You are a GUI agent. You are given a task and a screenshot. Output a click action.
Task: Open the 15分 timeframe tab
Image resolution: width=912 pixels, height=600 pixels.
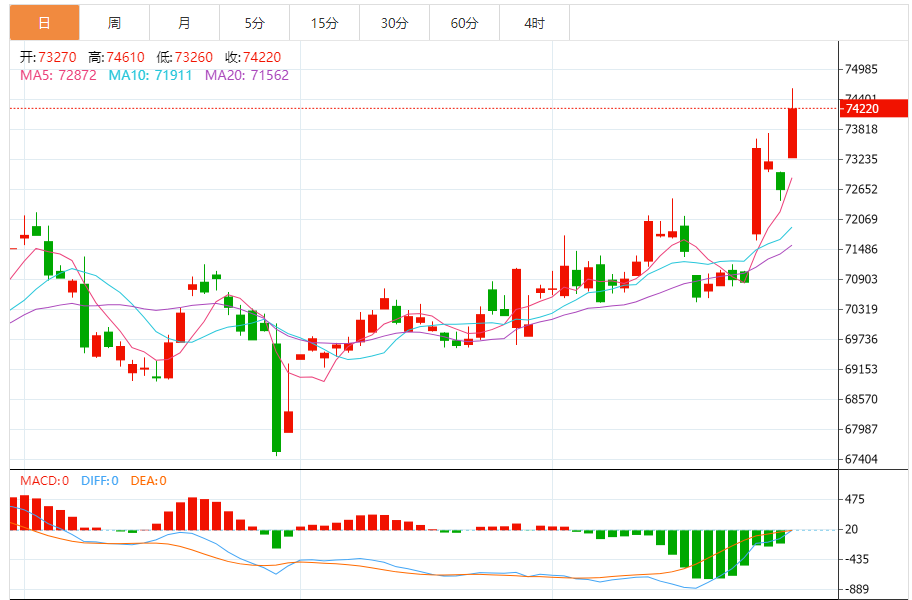pyautogui.click(x=325, y=23)
